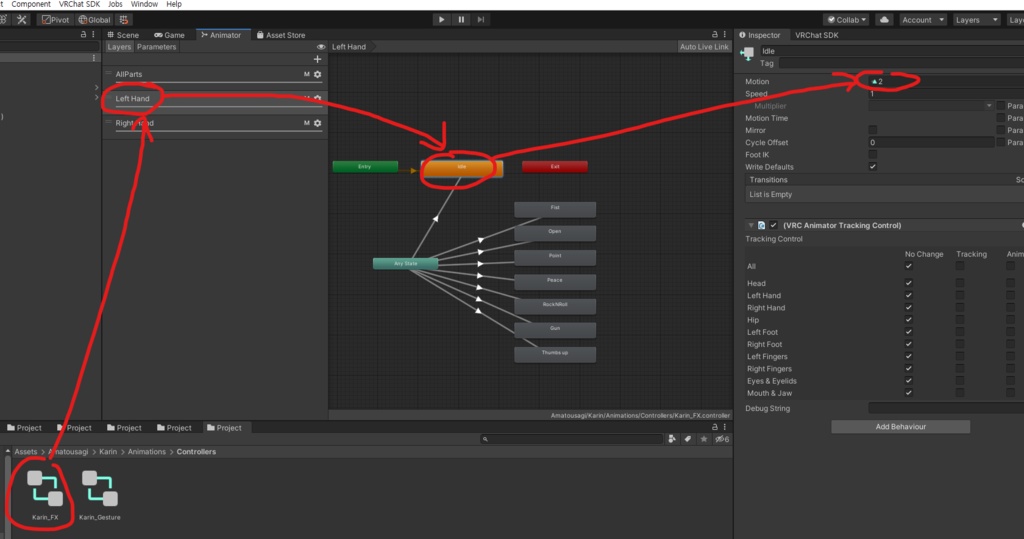The image size is (1024, 539).
Task: Open the Asset Store tab
Action: coord(281,35)
